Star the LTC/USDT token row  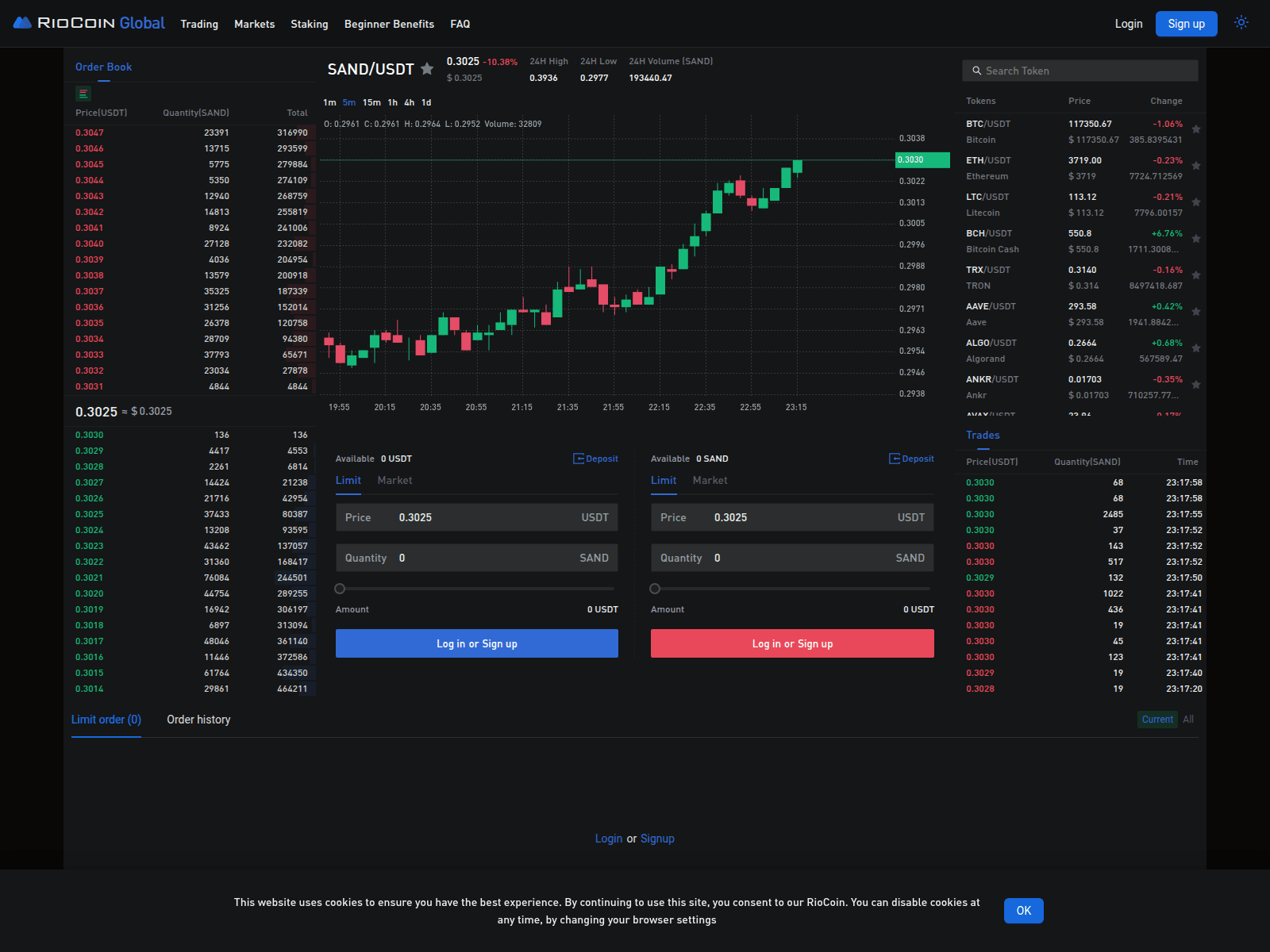pos(1196,202)
